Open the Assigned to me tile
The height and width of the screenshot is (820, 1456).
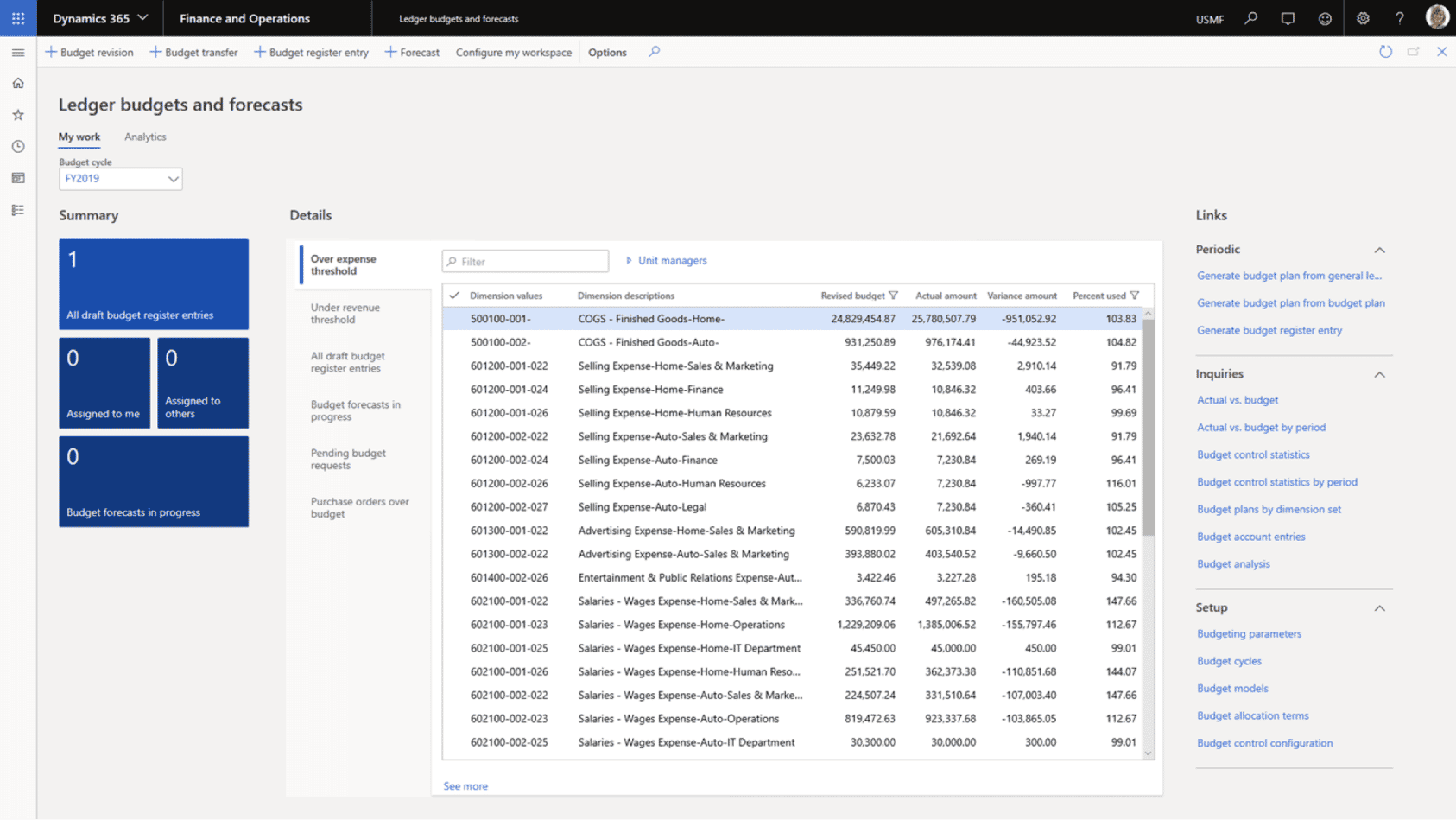[104, 383]
